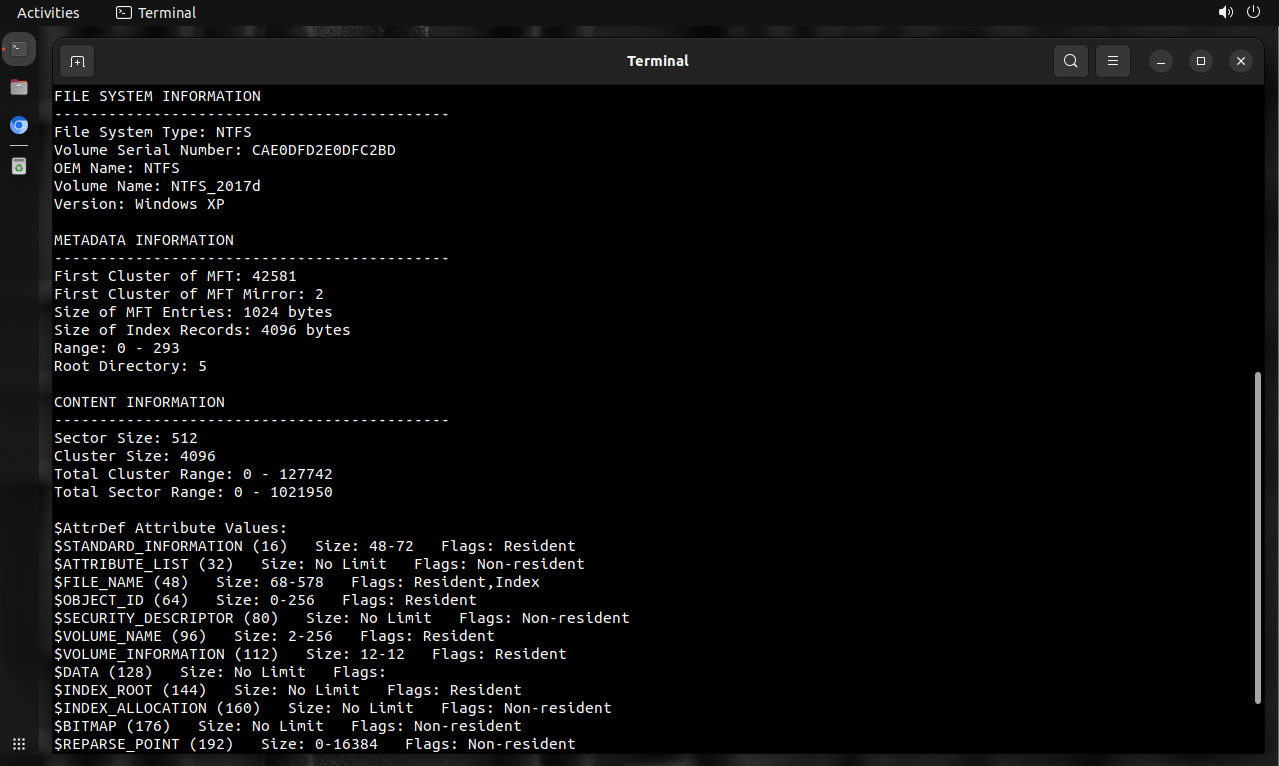
Task: Click the search icon in Terminal header
Action: [1070, 61]
